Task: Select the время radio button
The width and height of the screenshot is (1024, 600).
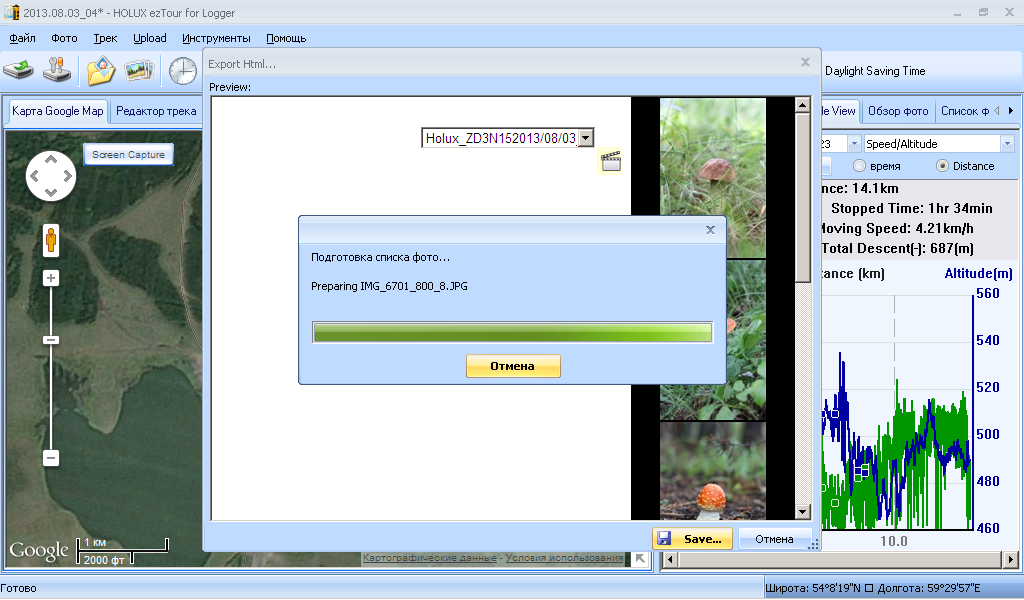Action: [859, 166]
